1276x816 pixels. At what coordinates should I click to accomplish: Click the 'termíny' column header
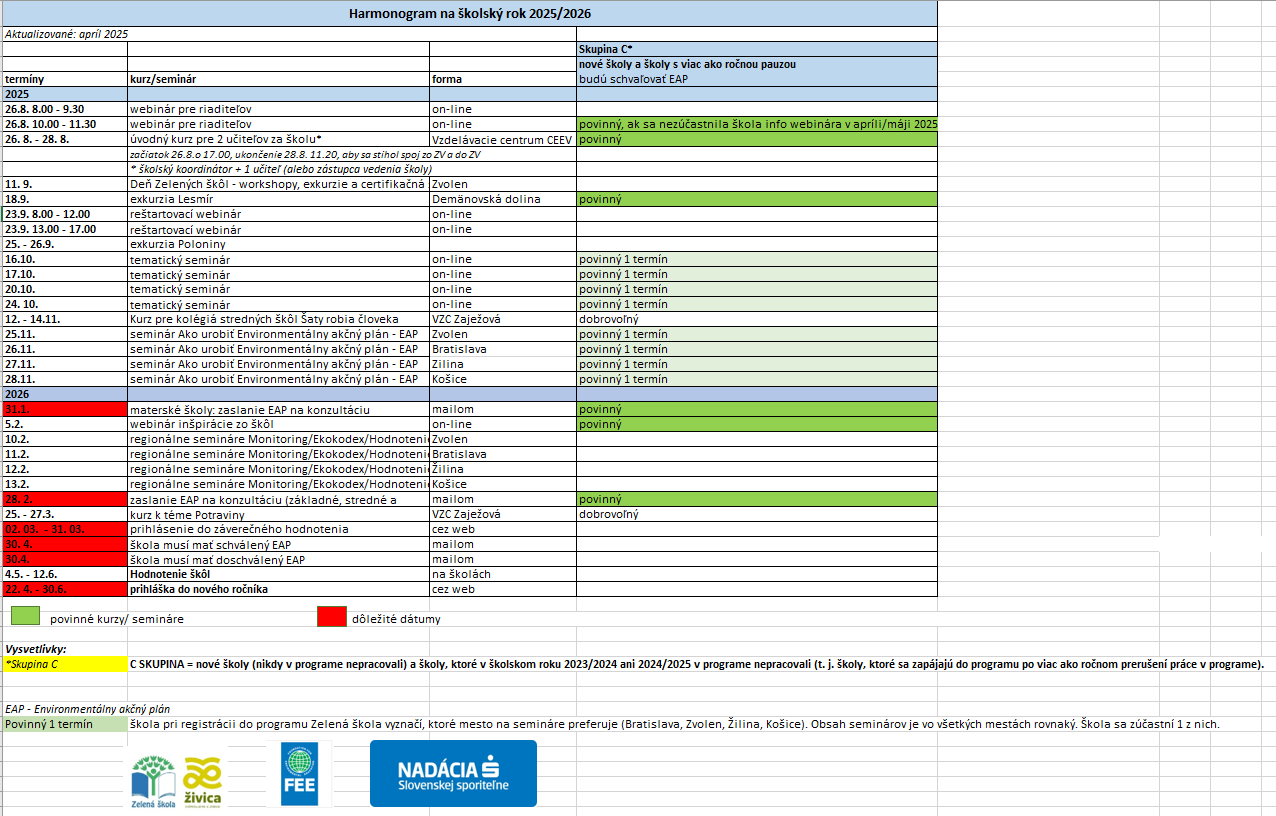64,79
